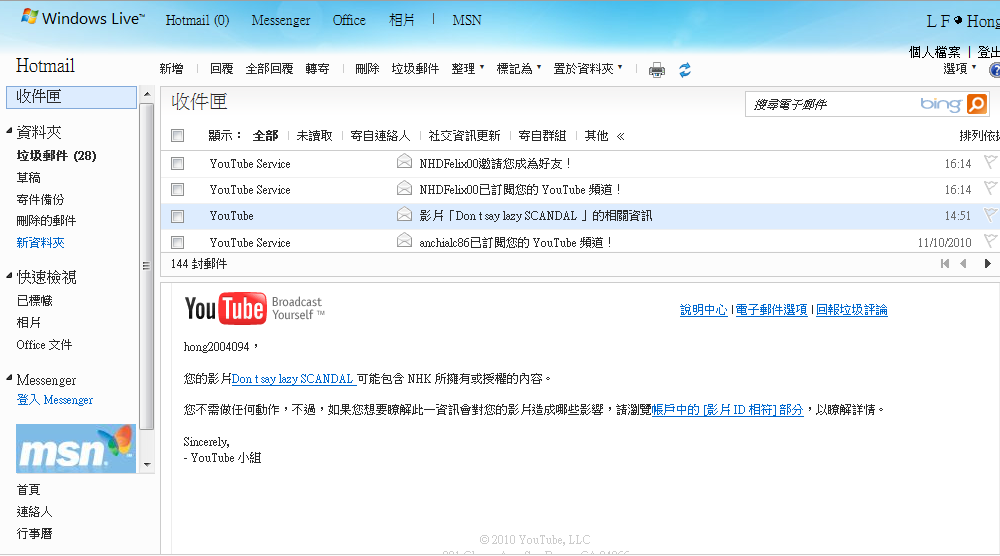The image size is (1000, 556).
Task: Click the MSN butterfly banner
Action: pyautogui.click(x=76, y=449)
